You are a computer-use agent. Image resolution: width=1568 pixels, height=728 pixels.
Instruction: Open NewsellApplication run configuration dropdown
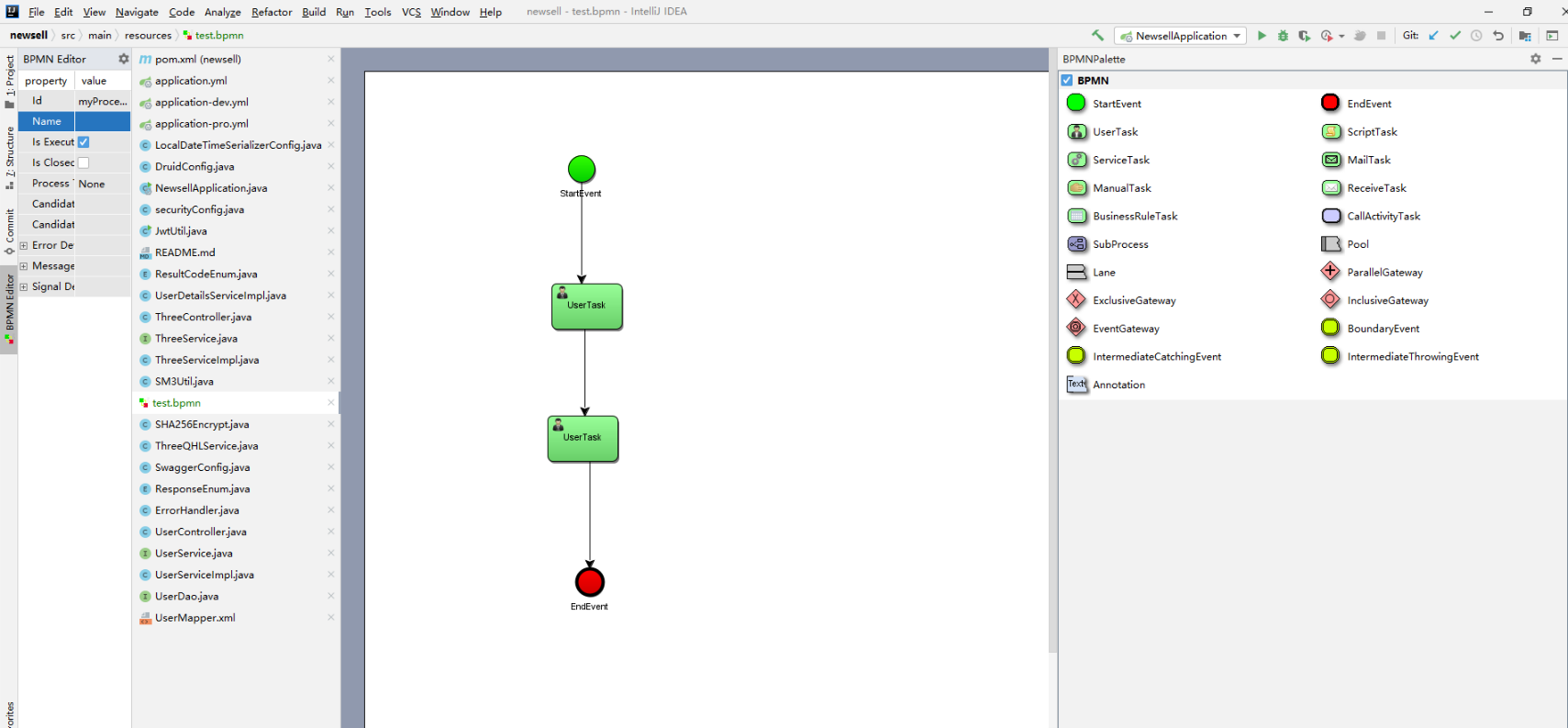pyautogui.click(x=1180, y=36)
